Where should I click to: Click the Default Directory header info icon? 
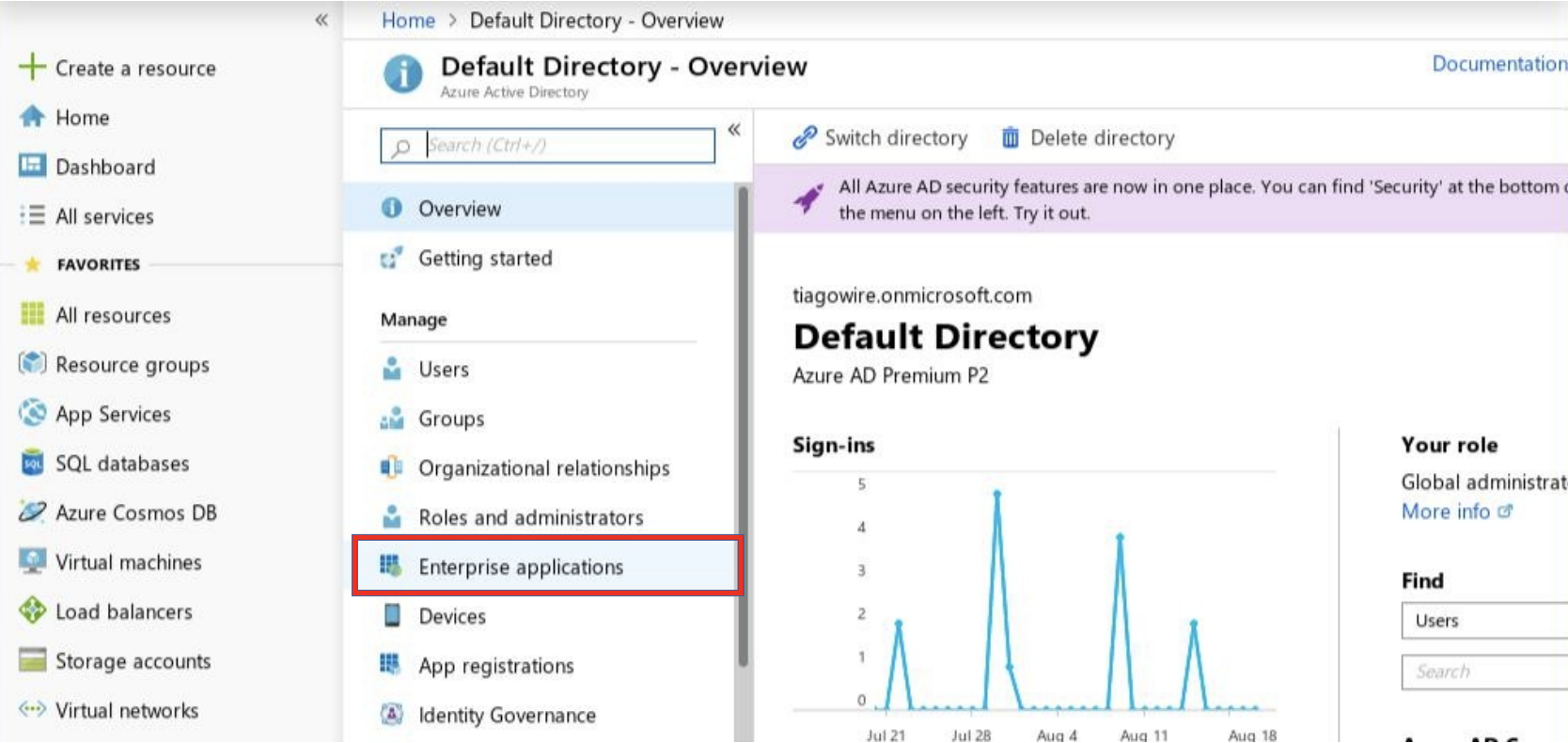coord(403,73)
